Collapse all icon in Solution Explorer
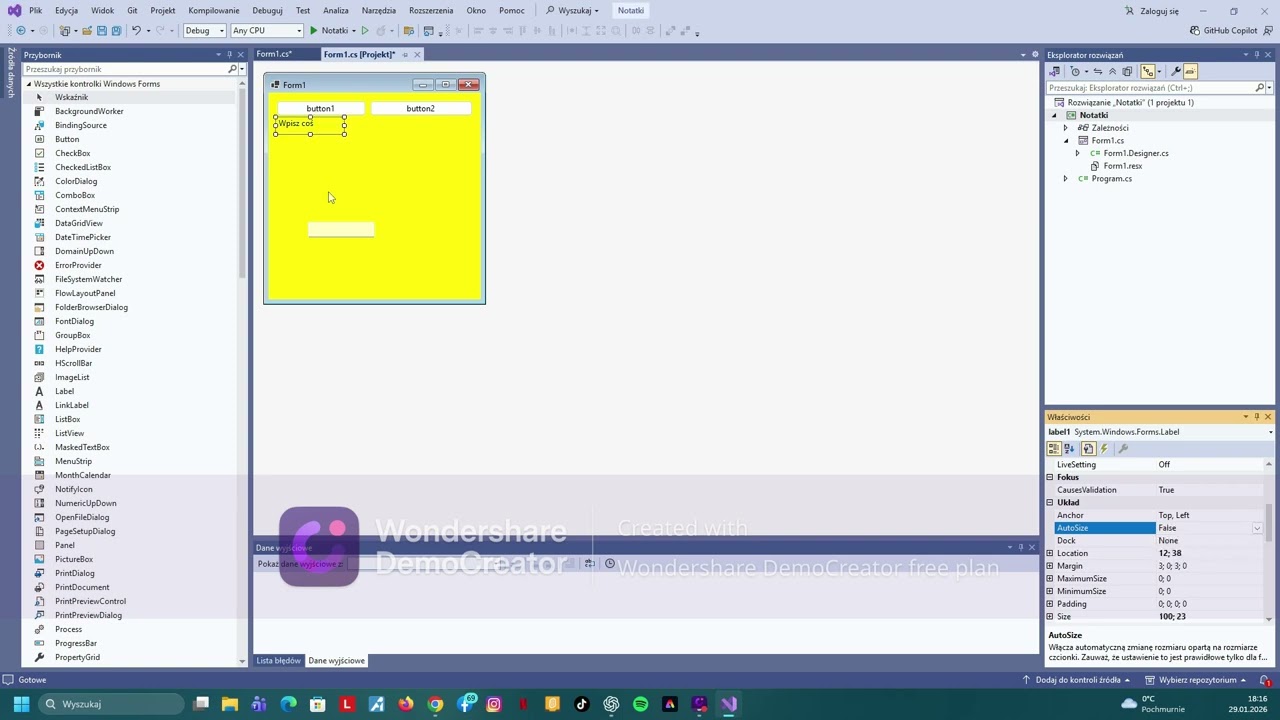The width and height of the screenshot is (1280, 720). pos(1112,71)
